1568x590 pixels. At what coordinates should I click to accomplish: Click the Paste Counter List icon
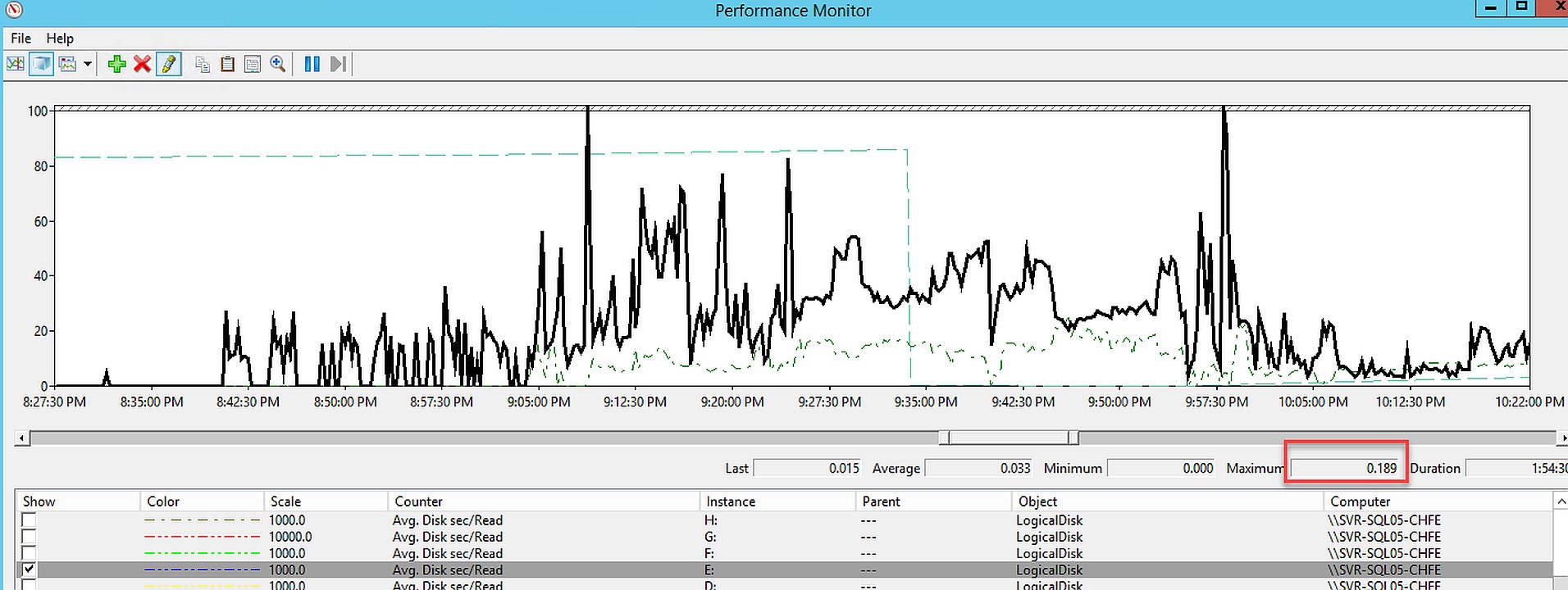pos(228,64)
